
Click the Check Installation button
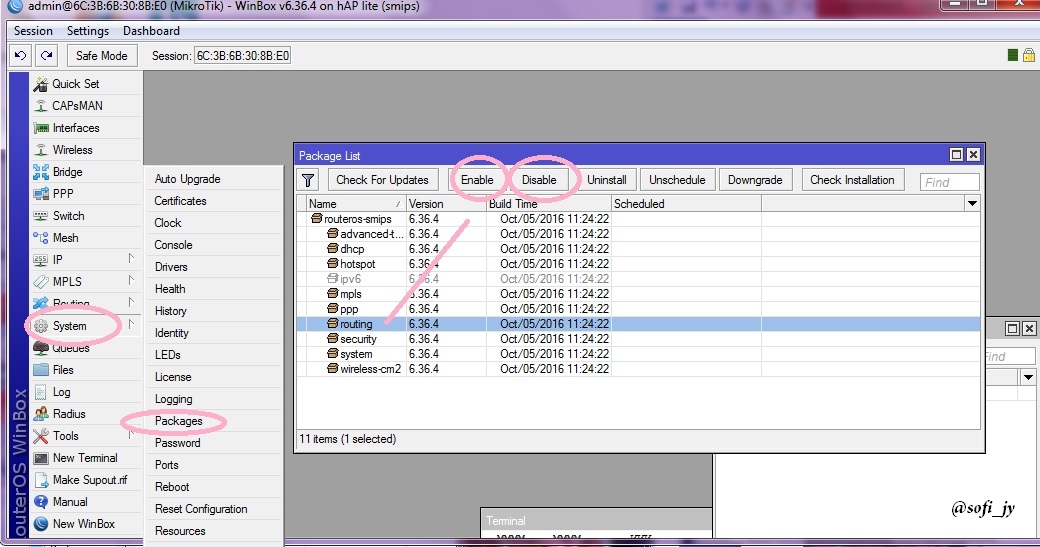click(852, 180)
